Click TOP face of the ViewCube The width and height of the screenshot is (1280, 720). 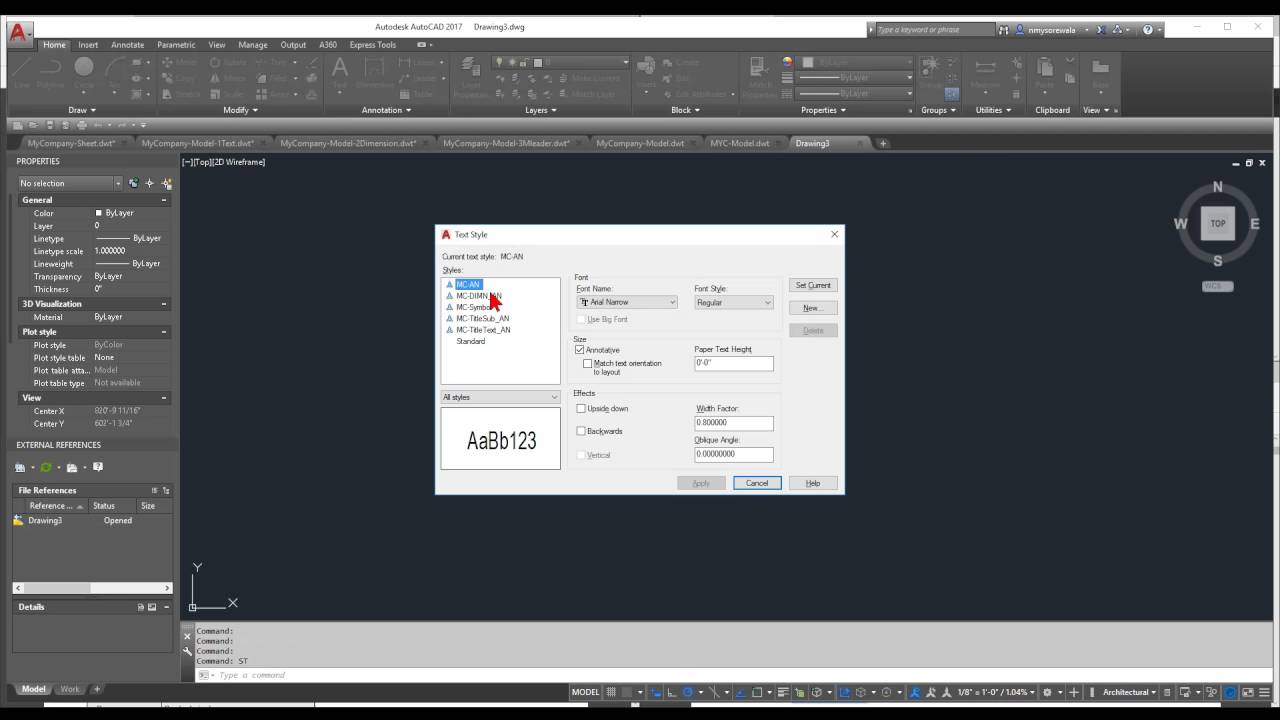pyautogui.click(x=1218, y=223)
